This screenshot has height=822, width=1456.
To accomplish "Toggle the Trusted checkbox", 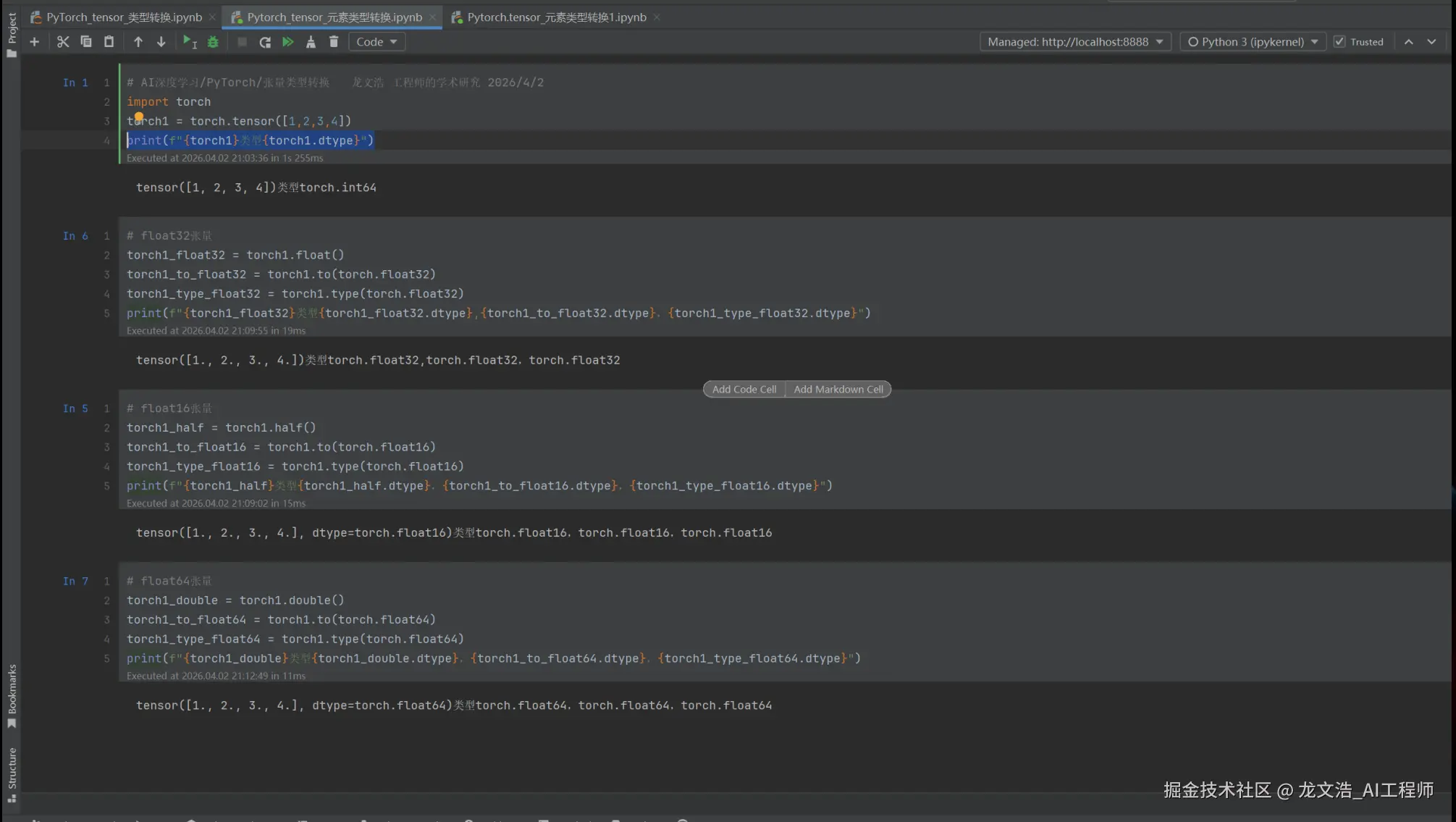I will point(1339,42).
